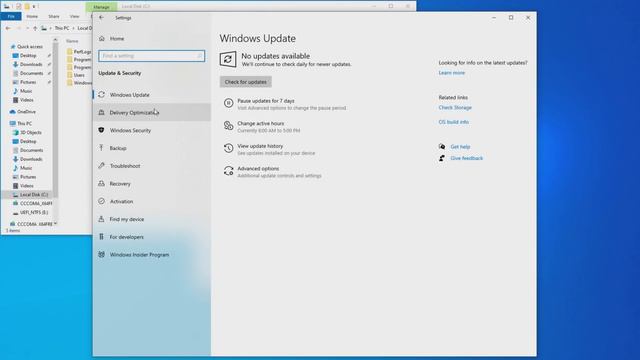Click the Find my device icon
Image resolution: width=640 pixels, height=360 pixels.
(101, 219)
